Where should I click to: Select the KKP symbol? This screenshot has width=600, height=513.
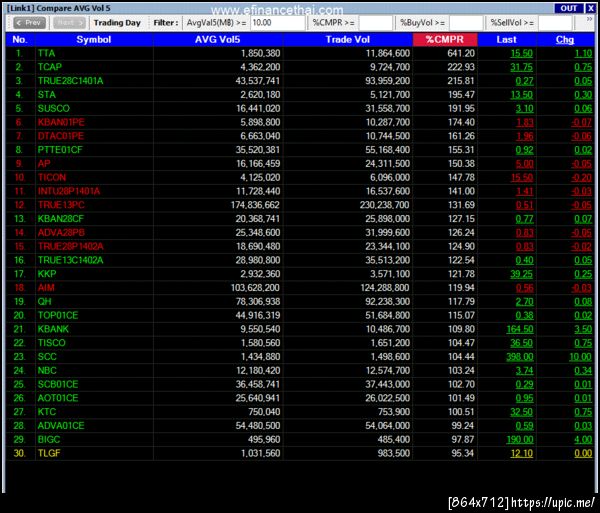point(47,274)
